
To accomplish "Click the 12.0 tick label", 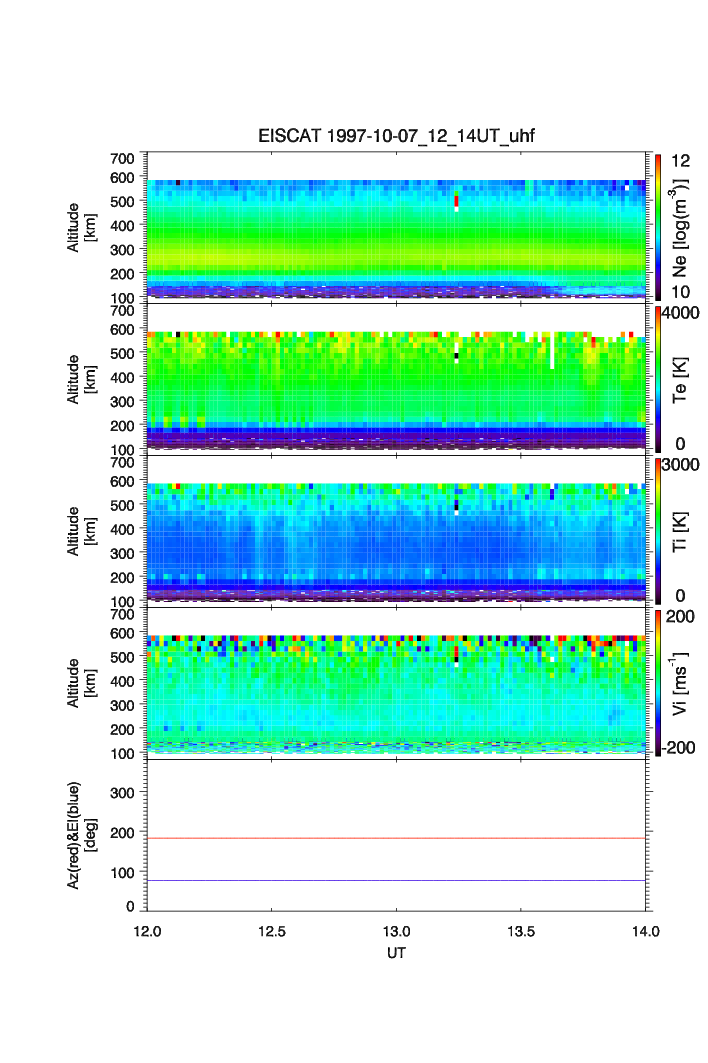I will pos(147,931).
